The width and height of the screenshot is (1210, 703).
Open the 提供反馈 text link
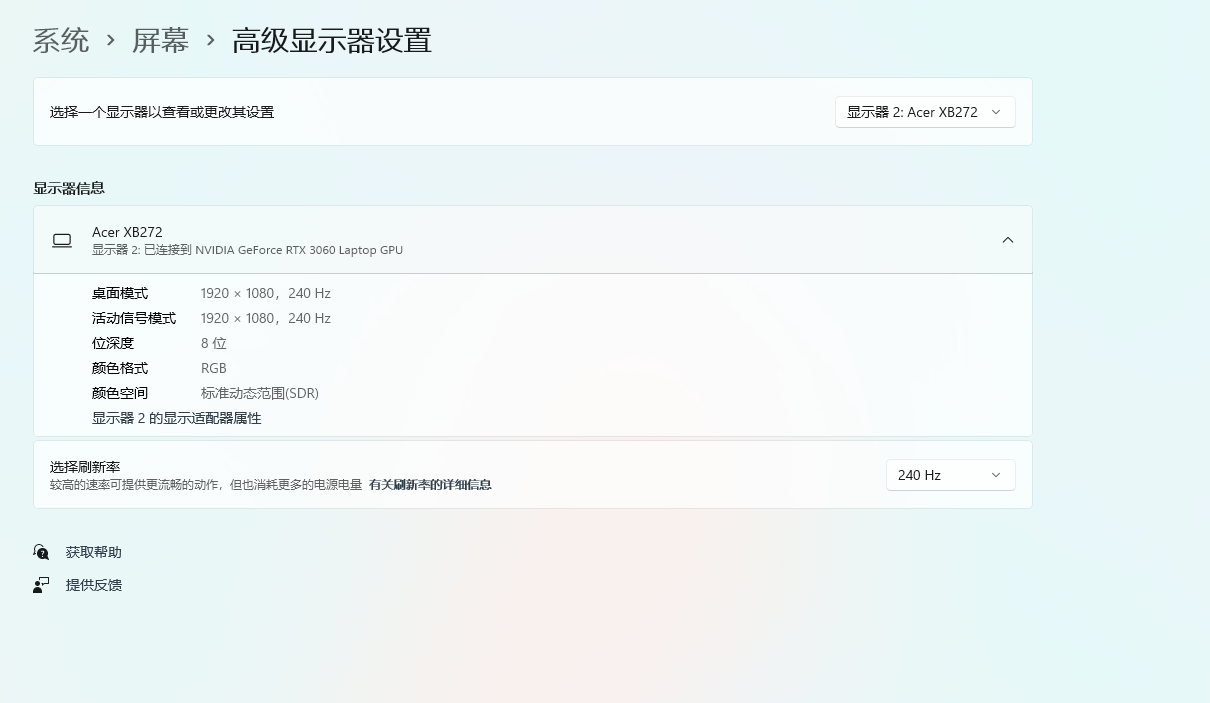point(94,585)
